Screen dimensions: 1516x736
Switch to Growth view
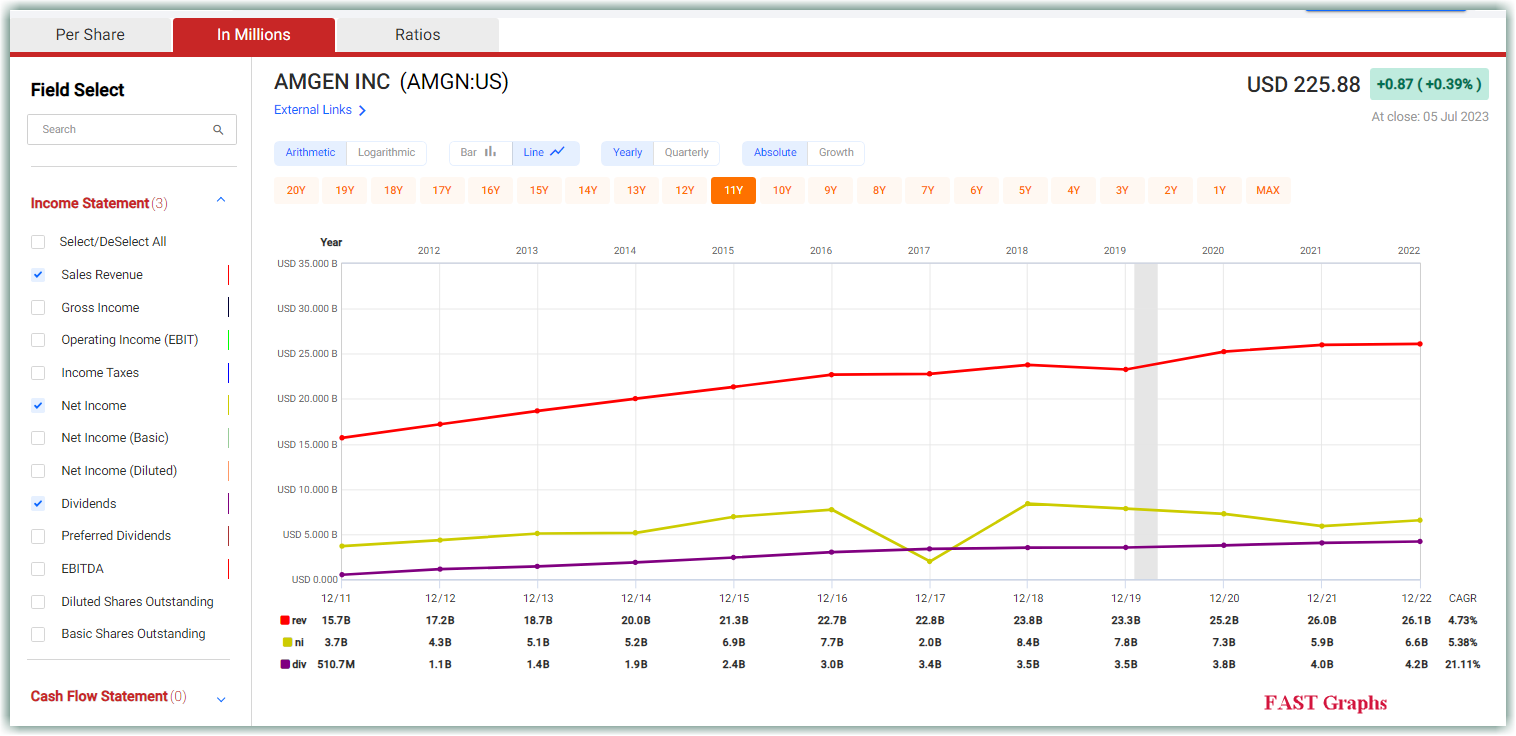[x=836, y=153]
